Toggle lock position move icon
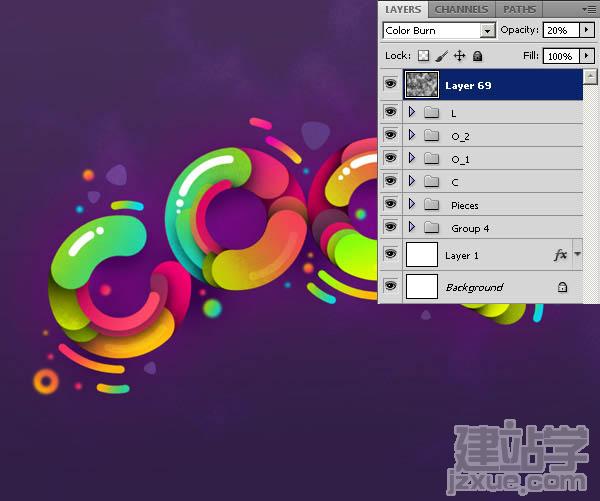Screen dimensions: 600x501 coord(459,56)
